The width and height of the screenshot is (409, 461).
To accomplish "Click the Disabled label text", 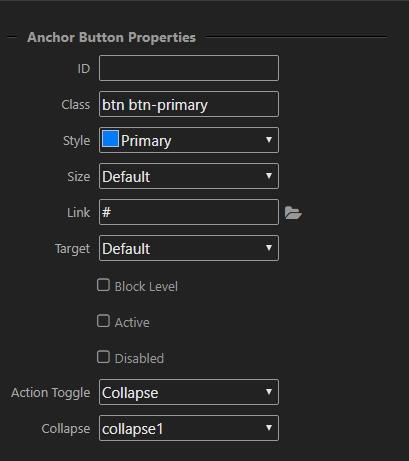I will pyautogui.click(x=139, y=359).
